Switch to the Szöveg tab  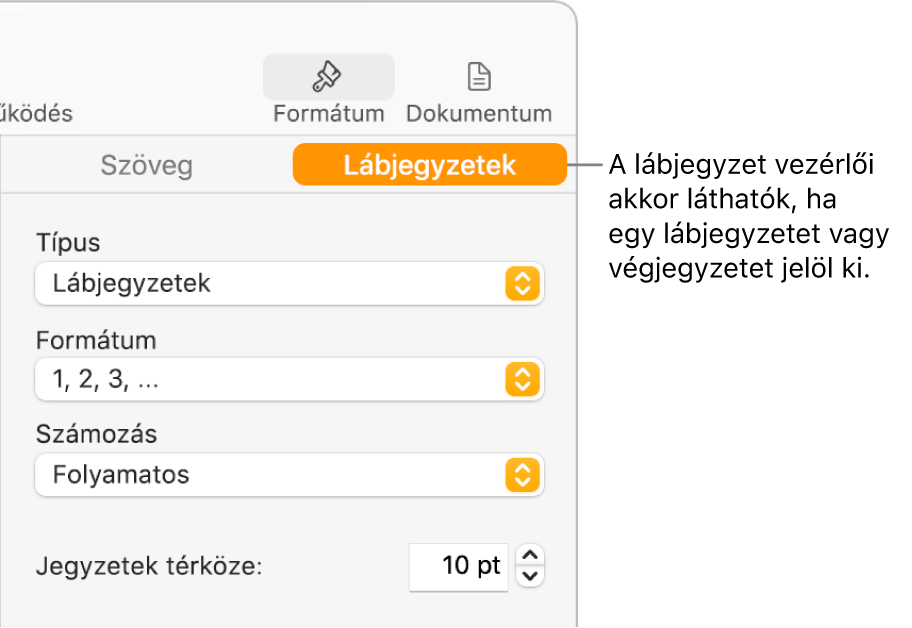click(146, 166)
